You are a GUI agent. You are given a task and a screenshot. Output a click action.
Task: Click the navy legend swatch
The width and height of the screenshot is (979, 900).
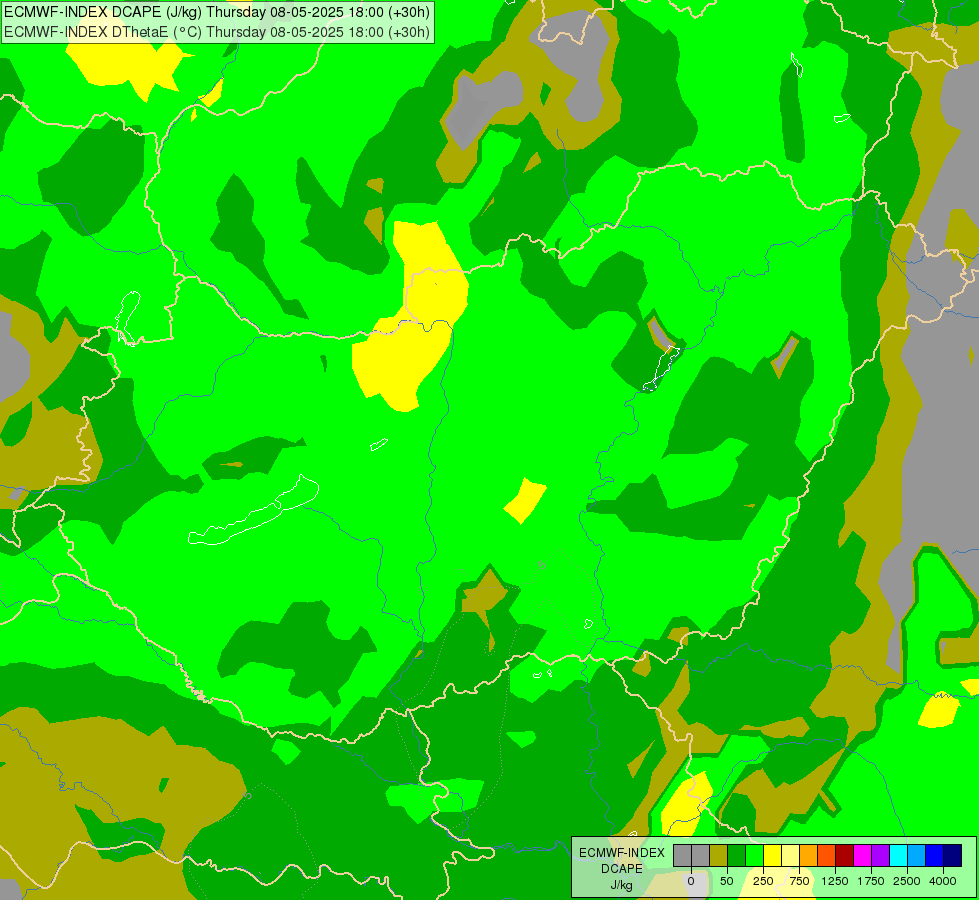[x=953, y=855]
